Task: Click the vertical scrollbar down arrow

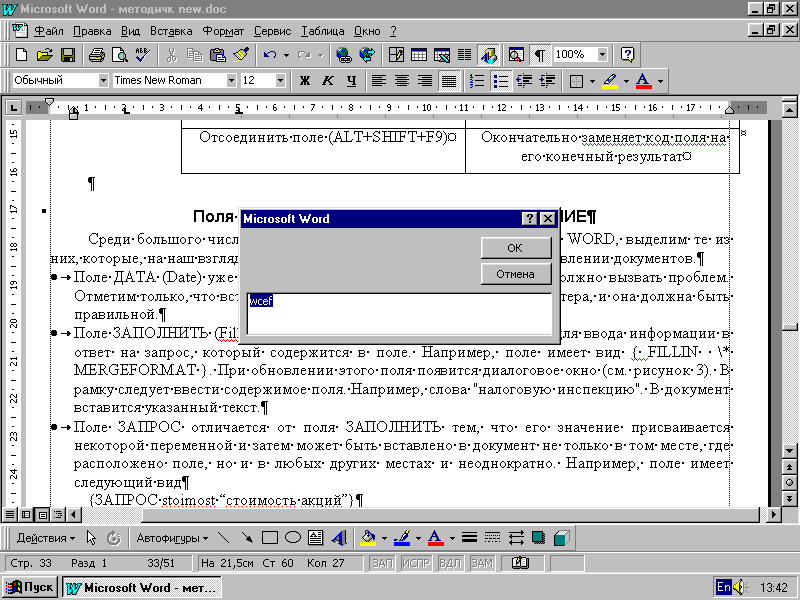Action: [789, 451]
